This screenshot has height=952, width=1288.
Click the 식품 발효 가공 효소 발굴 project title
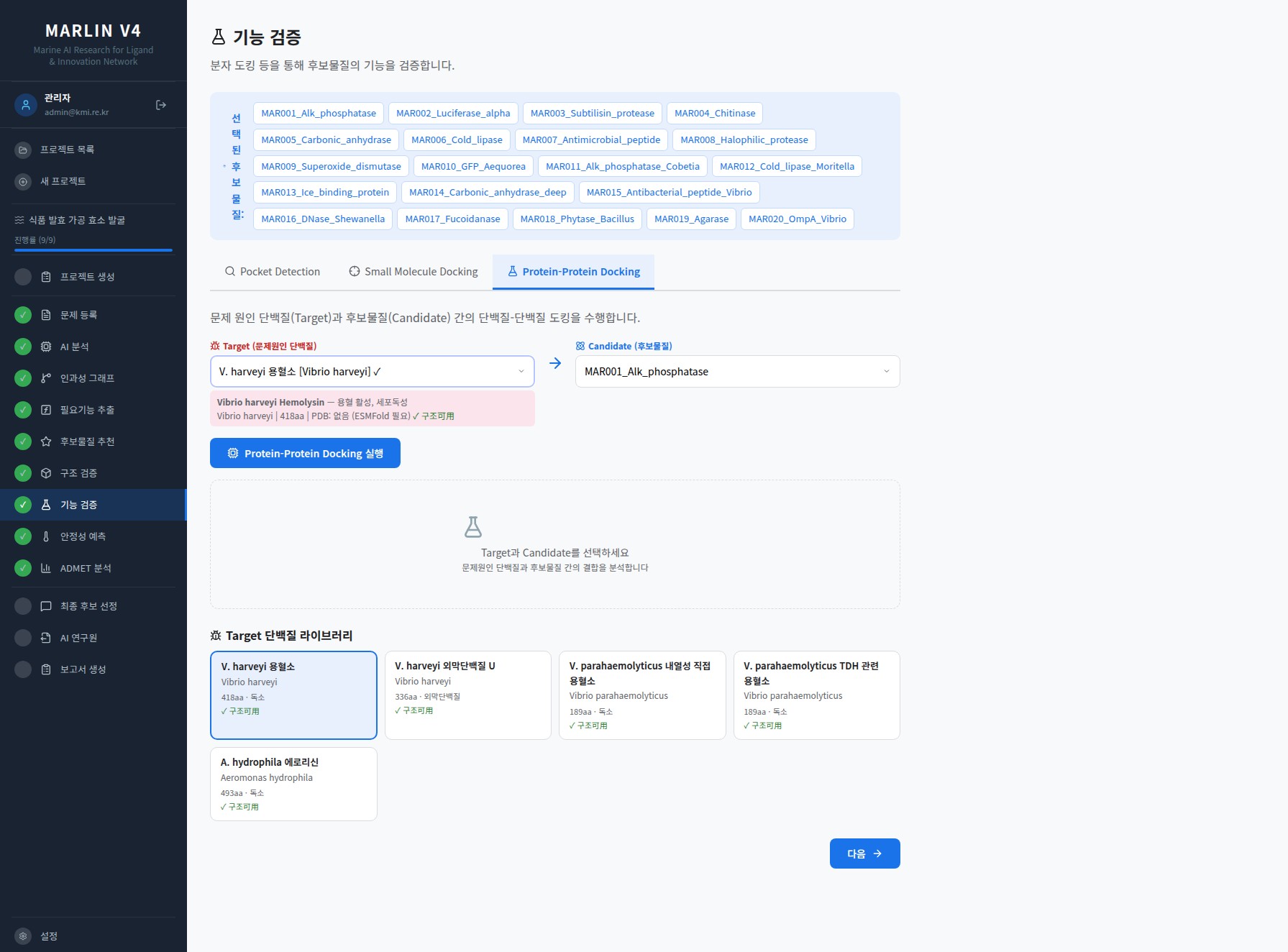point(77,220)
